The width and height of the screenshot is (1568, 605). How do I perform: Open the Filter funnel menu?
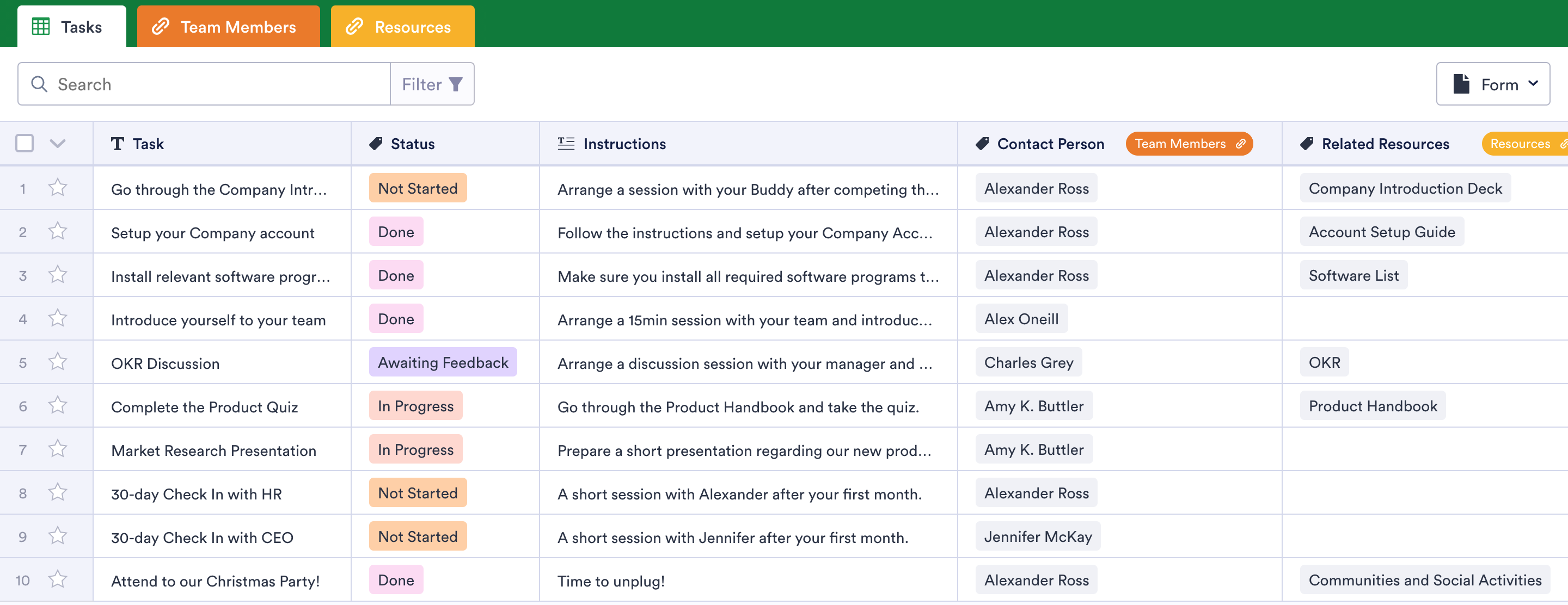(432, 84)
